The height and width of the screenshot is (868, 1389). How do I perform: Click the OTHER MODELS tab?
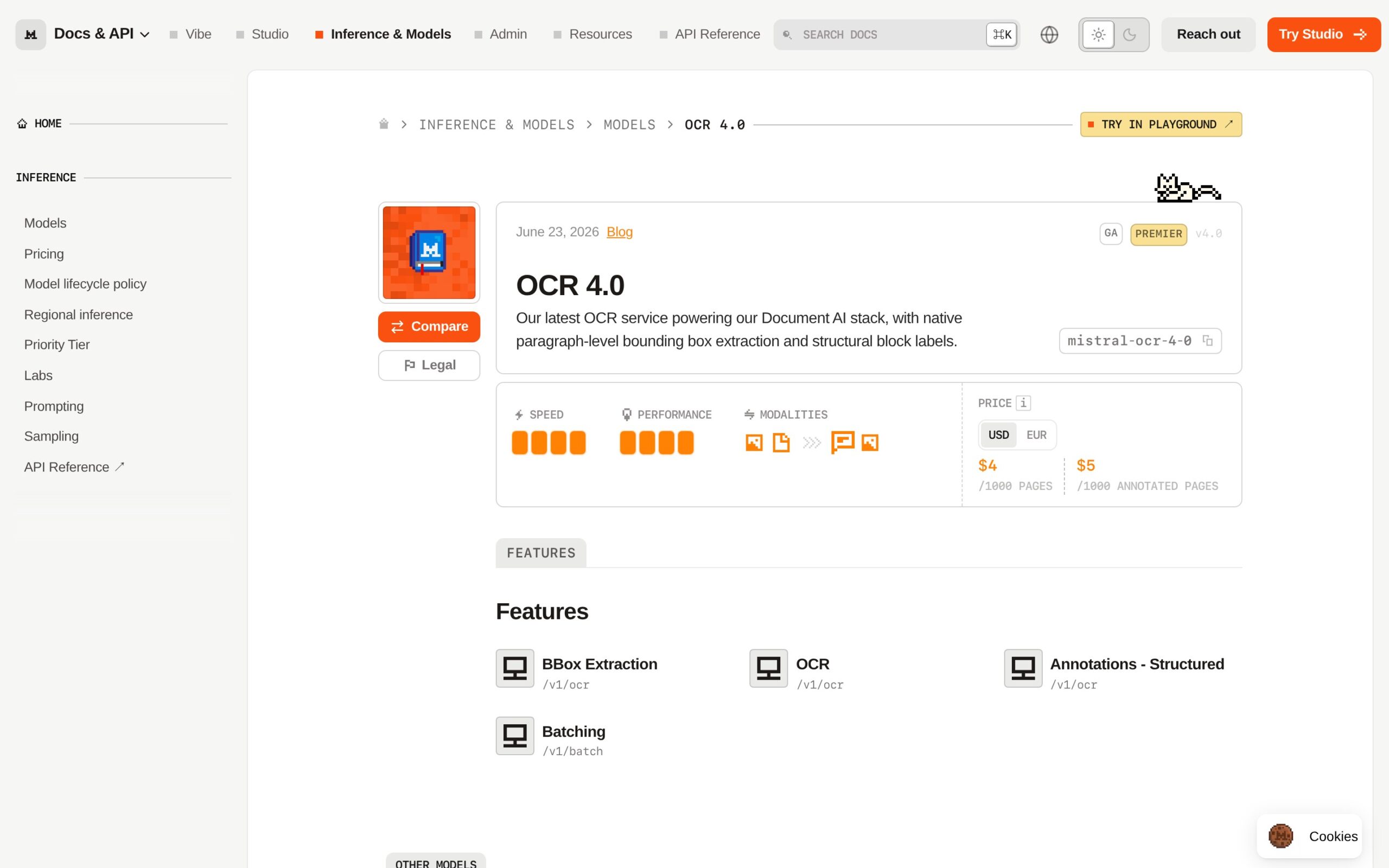436,860
